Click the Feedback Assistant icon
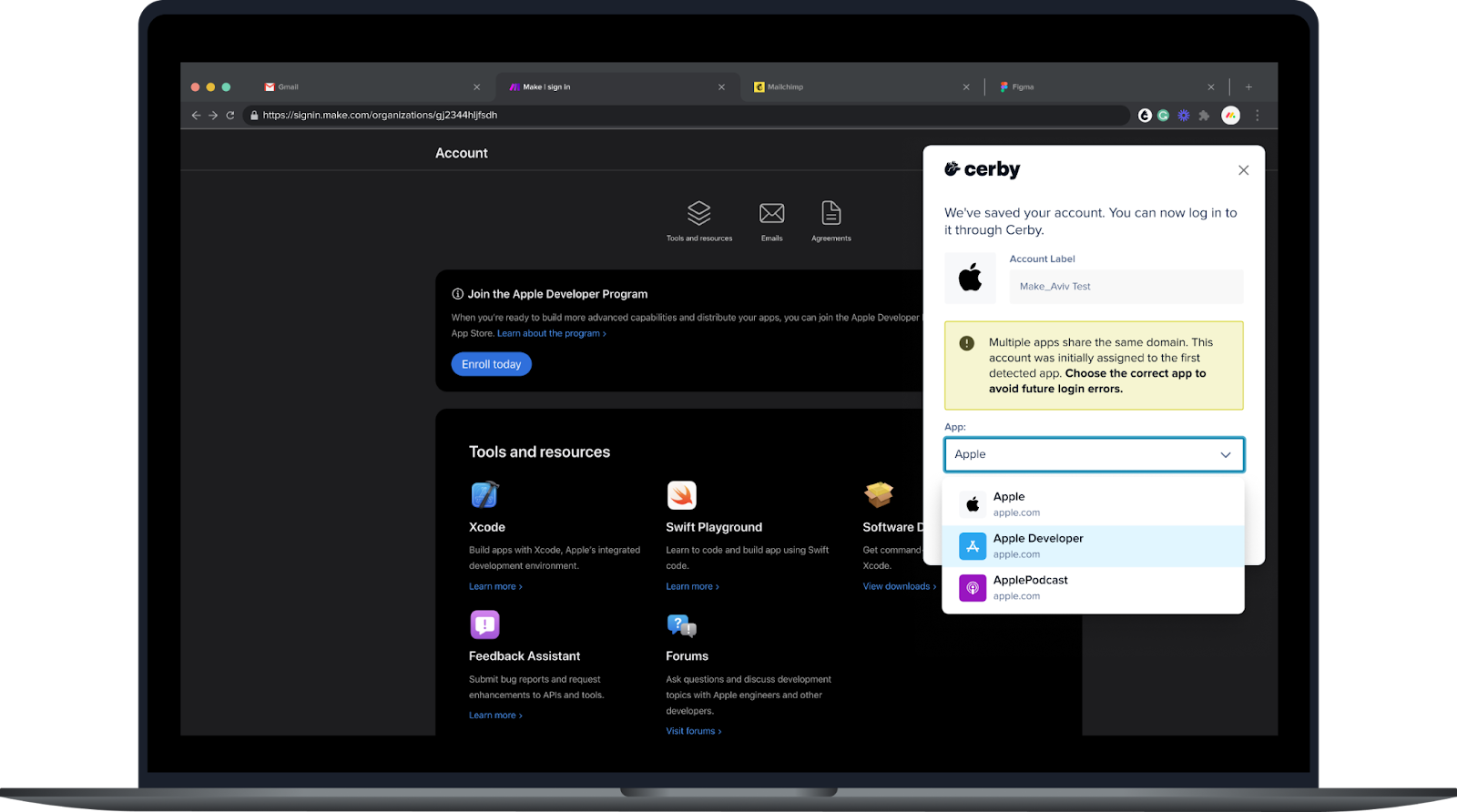 pyautogui.click(x=484, y=624)
